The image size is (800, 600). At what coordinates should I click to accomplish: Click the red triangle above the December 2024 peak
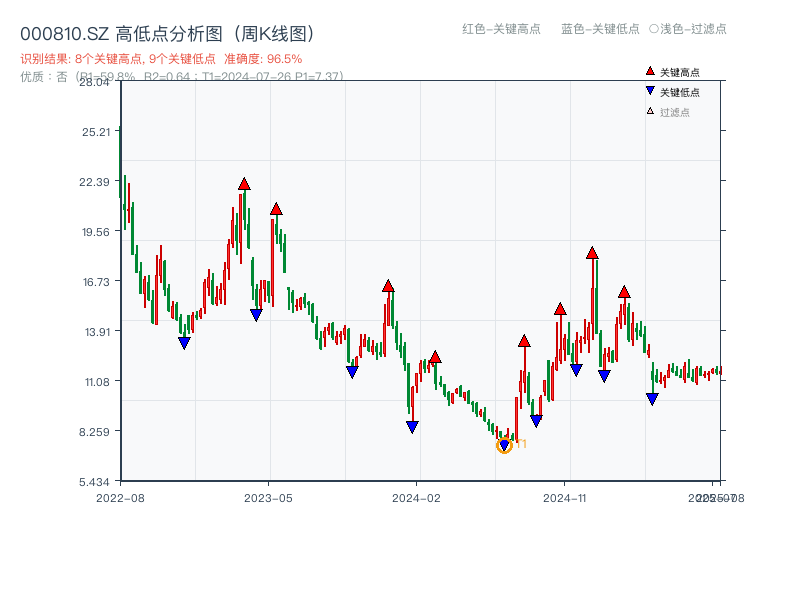[592, 253]
